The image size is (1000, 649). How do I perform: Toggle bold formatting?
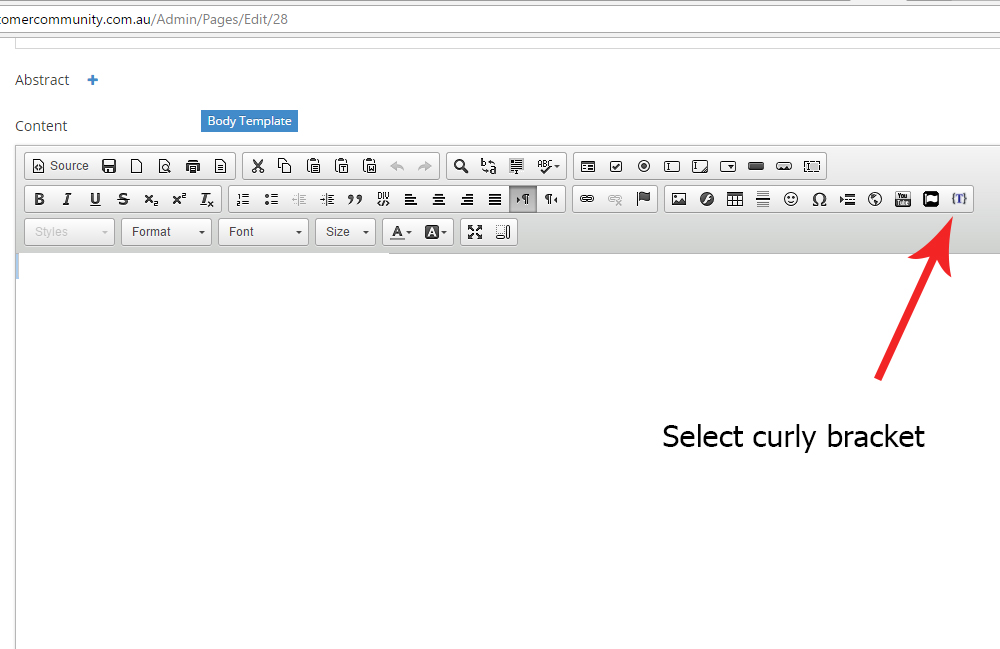(x=39, y=199)
